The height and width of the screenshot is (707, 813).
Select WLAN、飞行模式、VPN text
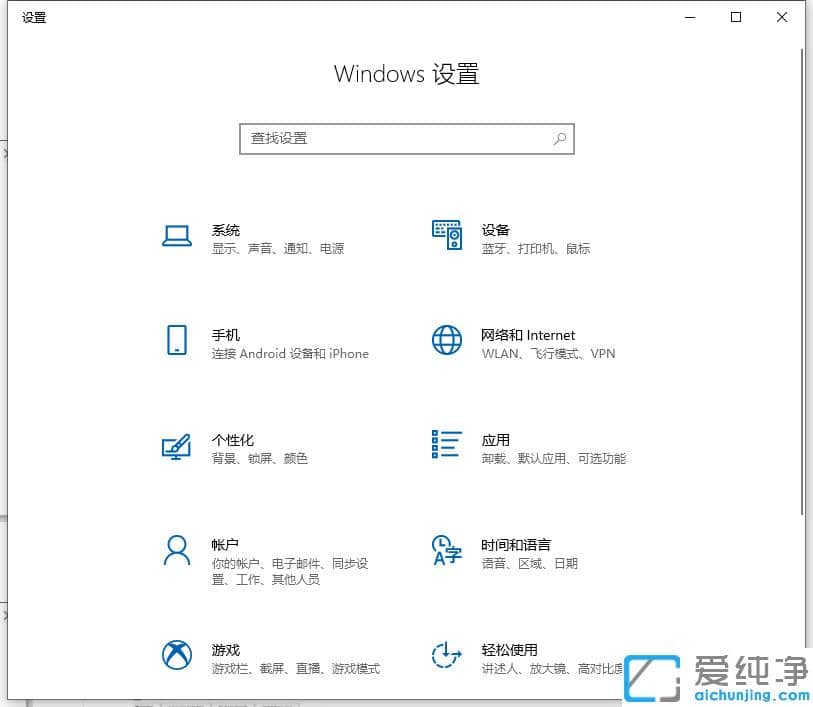[548, 353]
